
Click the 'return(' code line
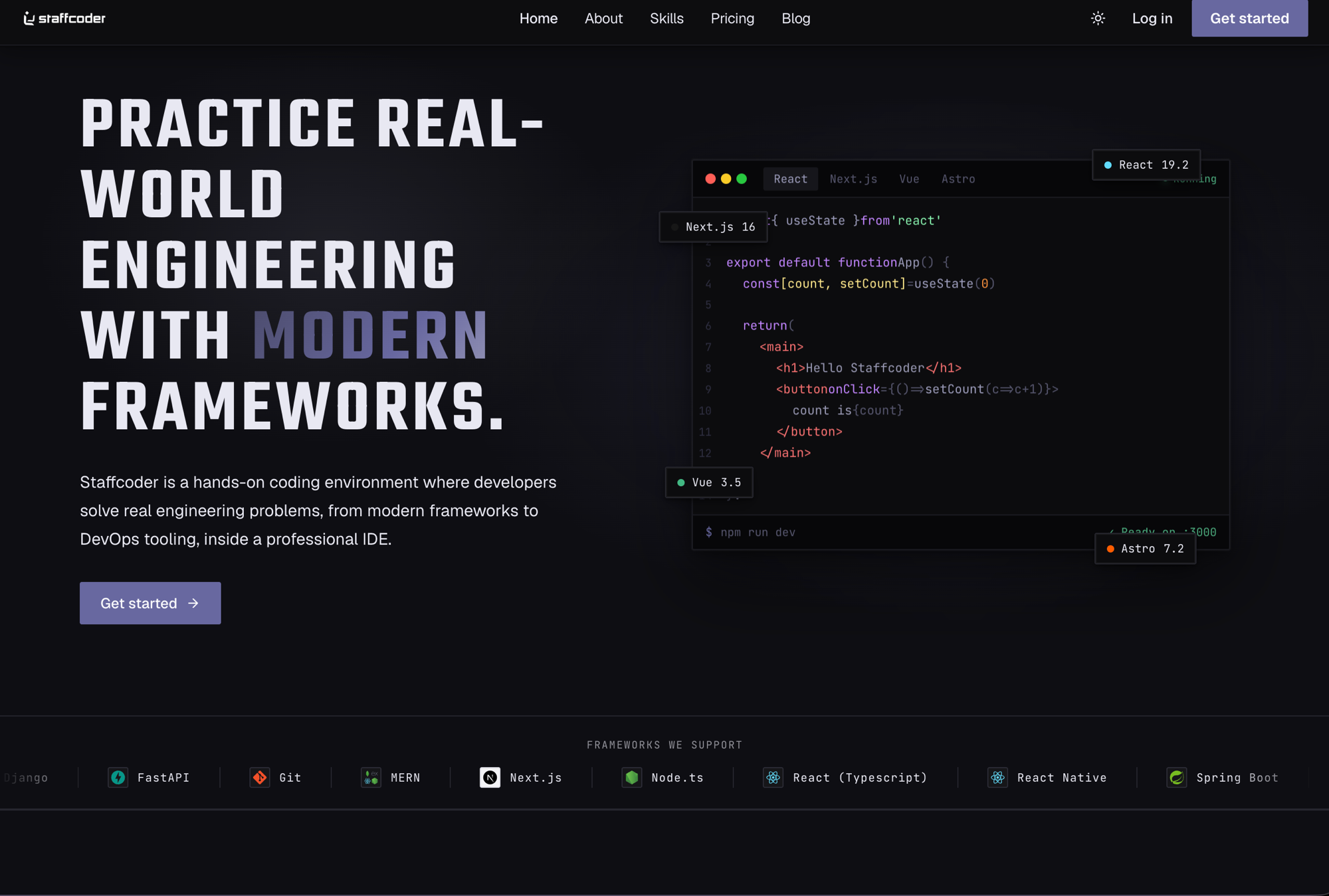(768, 325)
